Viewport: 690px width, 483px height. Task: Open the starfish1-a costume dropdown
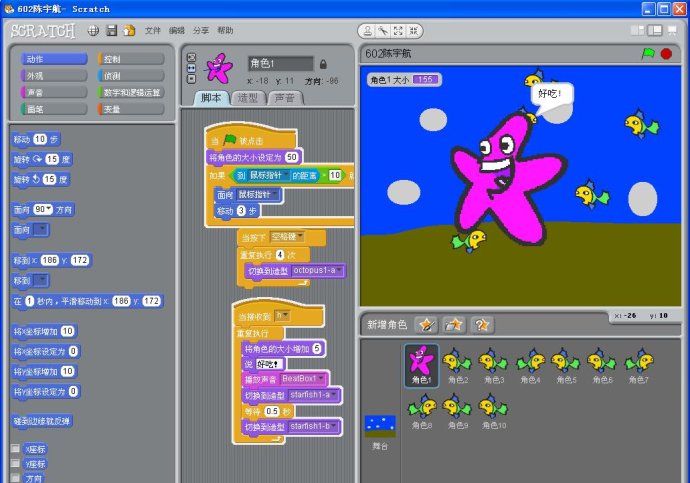(334, 395)
